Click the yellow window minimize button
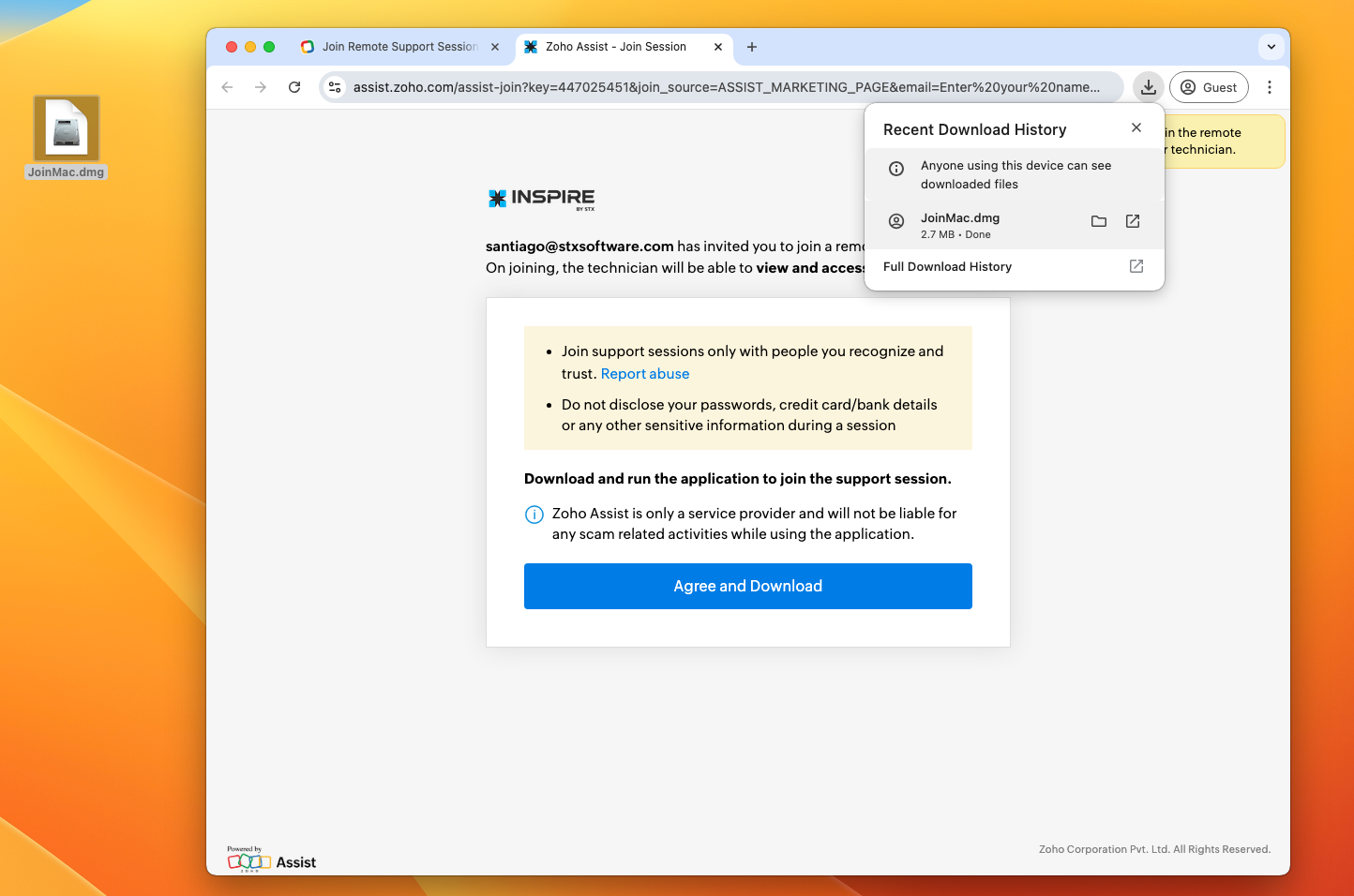This screenshot has width=1354, height=896. pyautogui.click(x=250, y=47)
